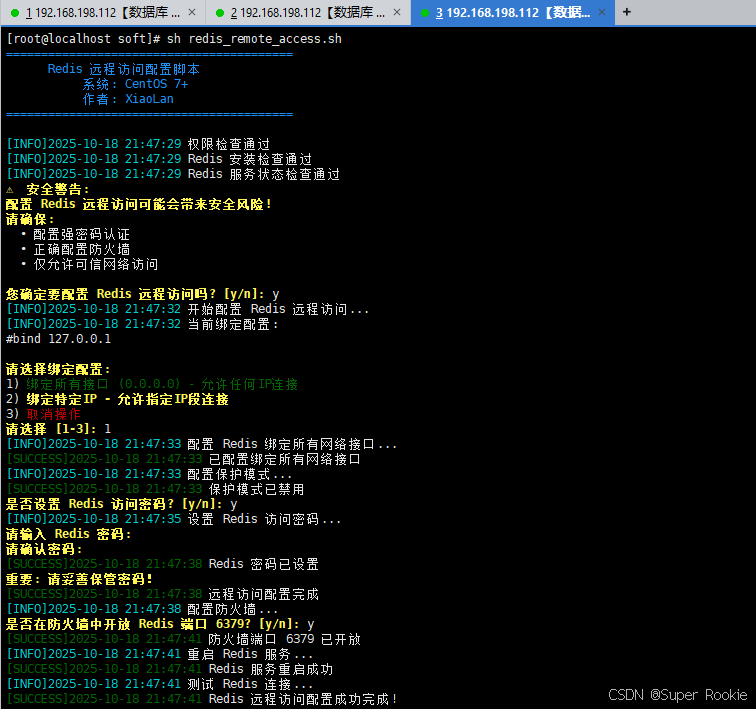Click the warning triangle icon beside 安全警告
The height and width of the screenshot is (709, 756).
point(10,190)
